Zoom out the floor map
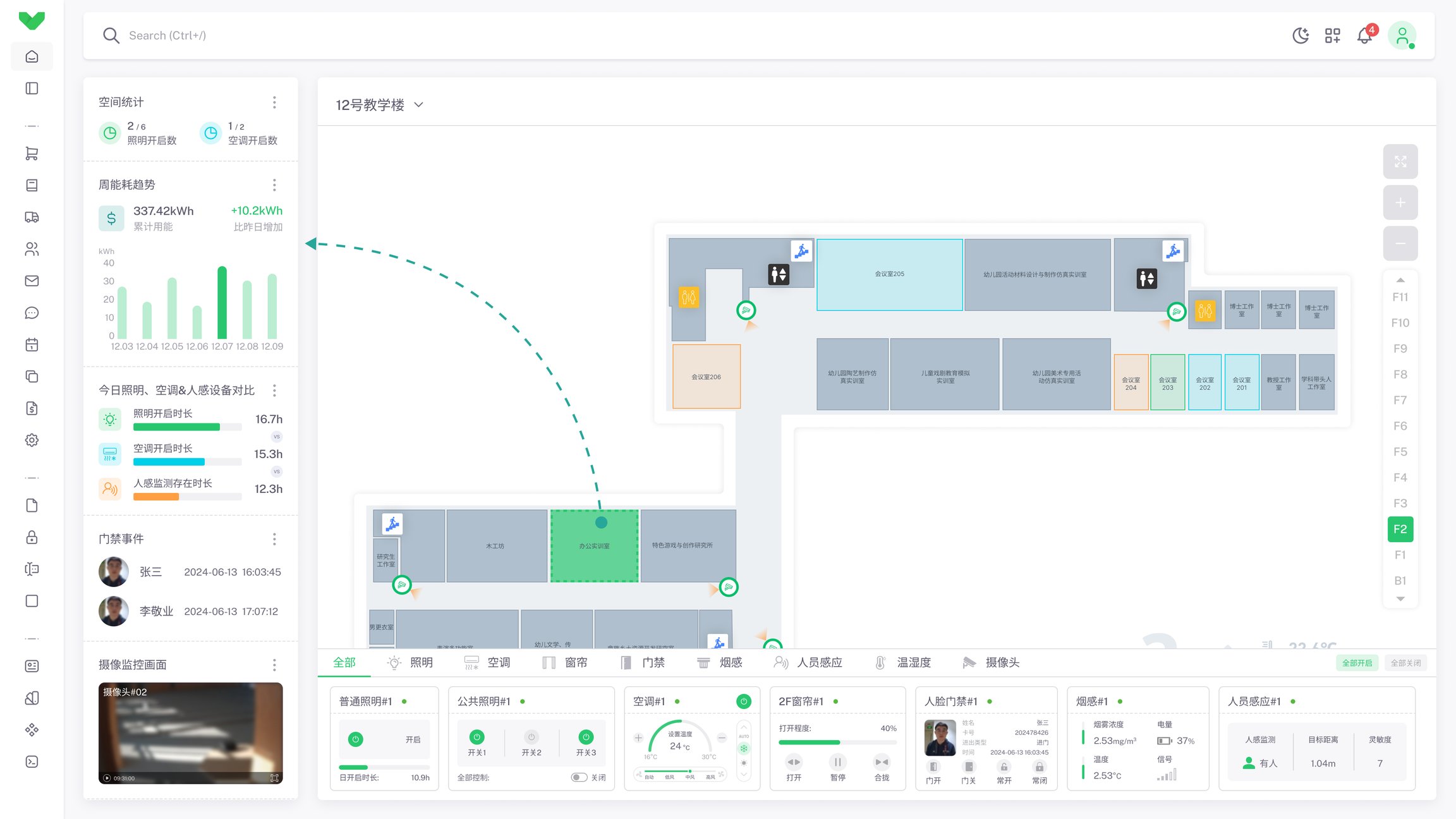 point(1400,243)
